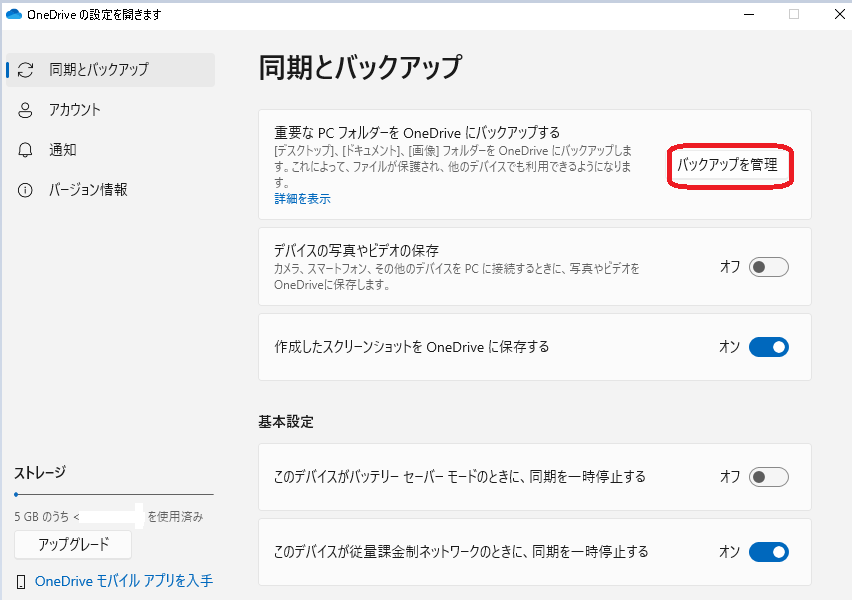Click the OneDrive cloud icon in title bar
Screen dimensions: 852x600
[14, 14]
